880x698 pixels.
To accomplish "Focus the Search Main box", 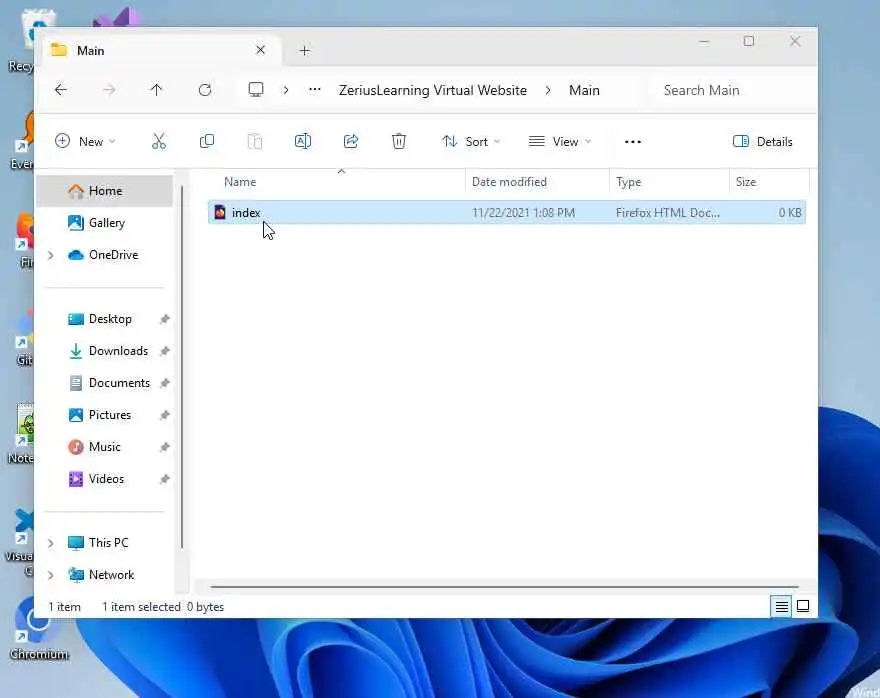I will [732, 90].
